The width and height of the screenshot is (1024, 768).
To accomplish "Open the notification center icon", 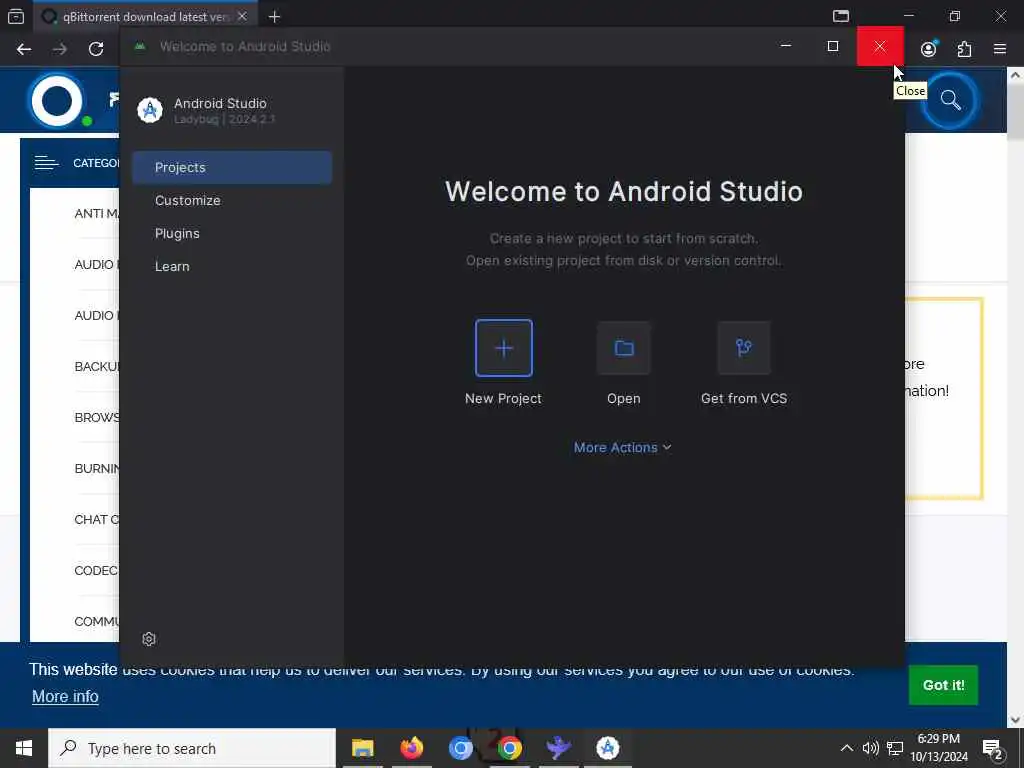I will (993, 748).
